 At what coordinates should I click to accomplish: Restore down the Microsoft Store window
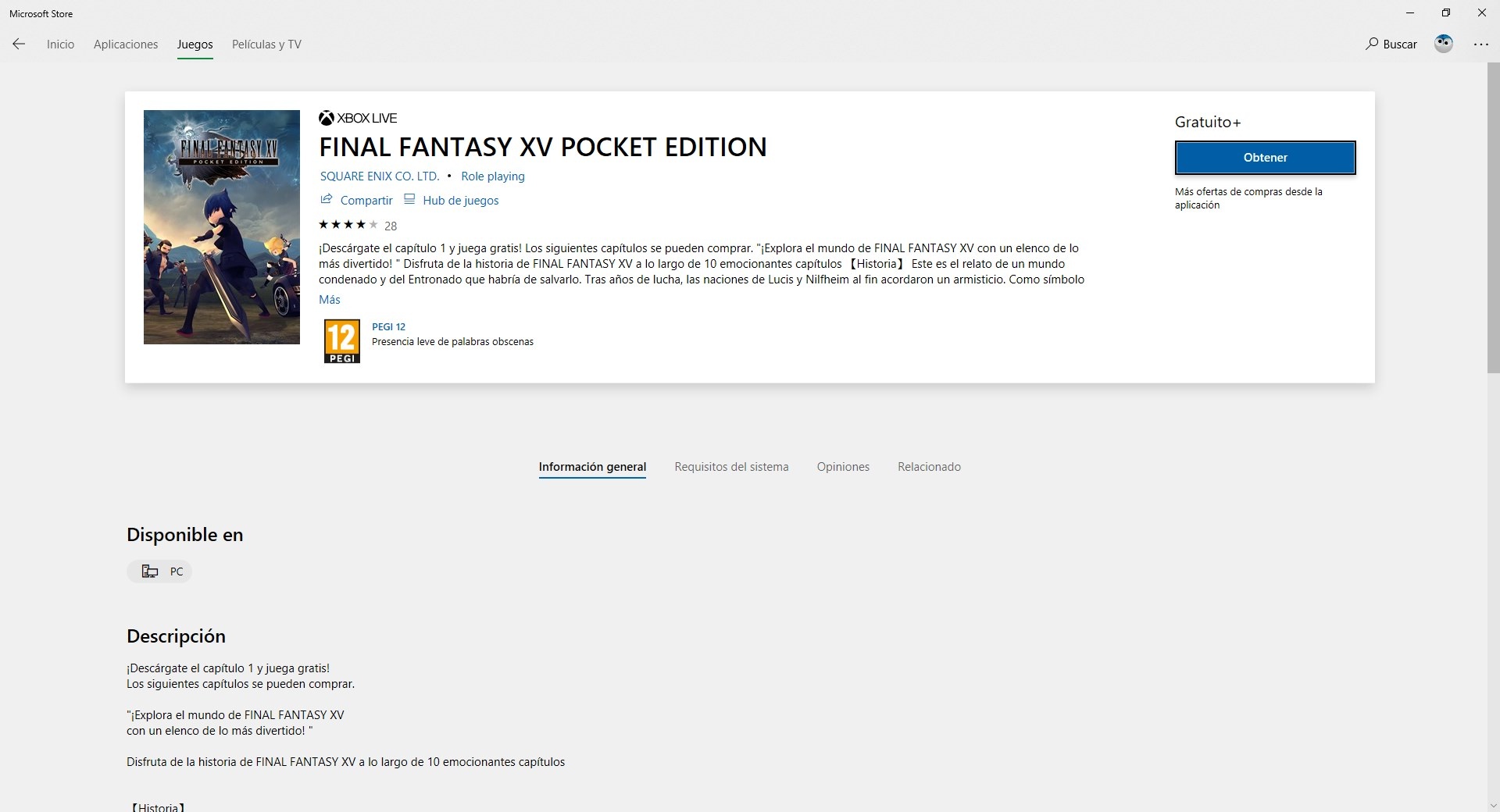pos(1446,13)
